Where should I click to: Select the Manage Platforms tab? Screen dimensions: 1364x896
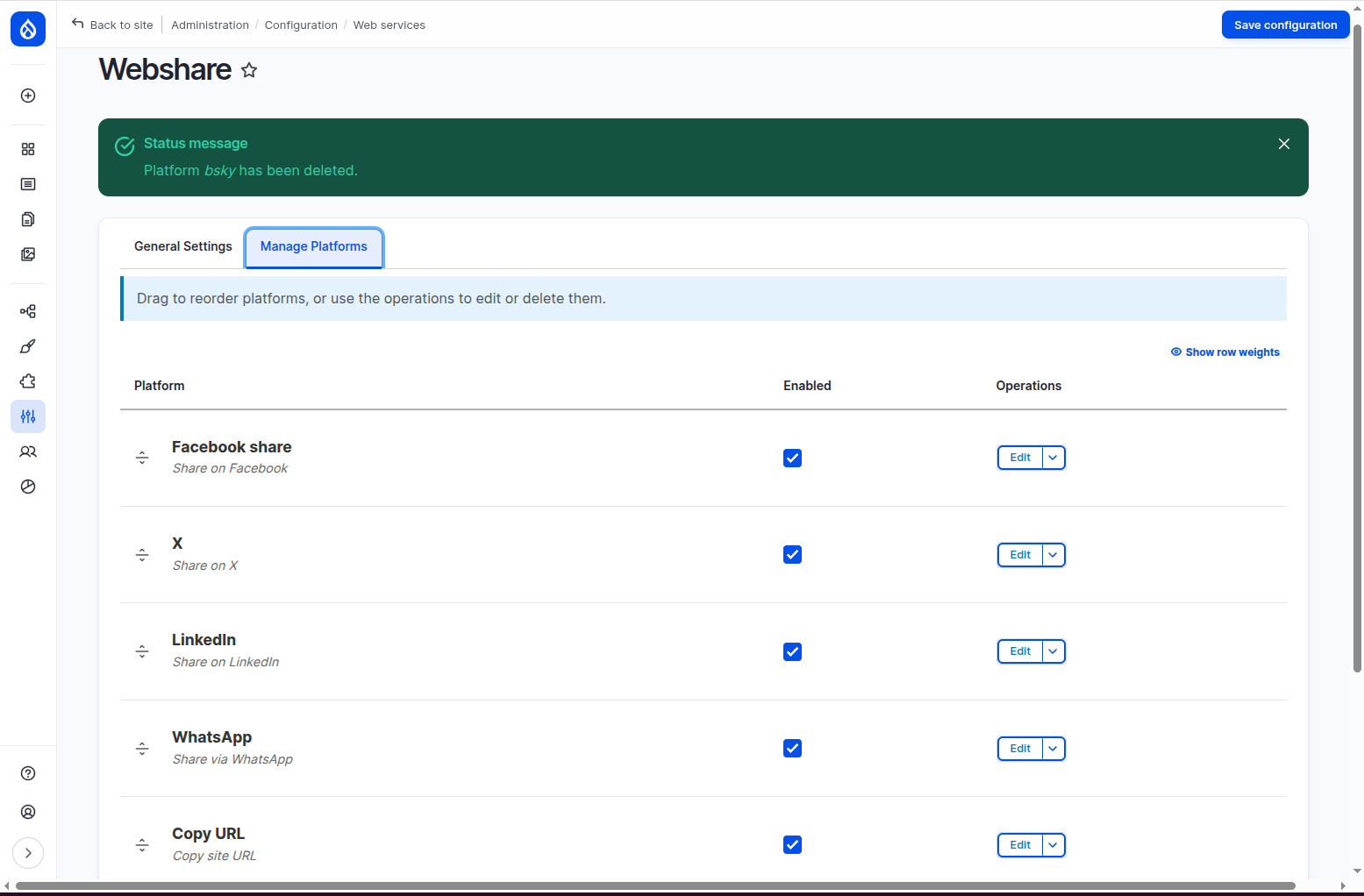tap(314, 247)
